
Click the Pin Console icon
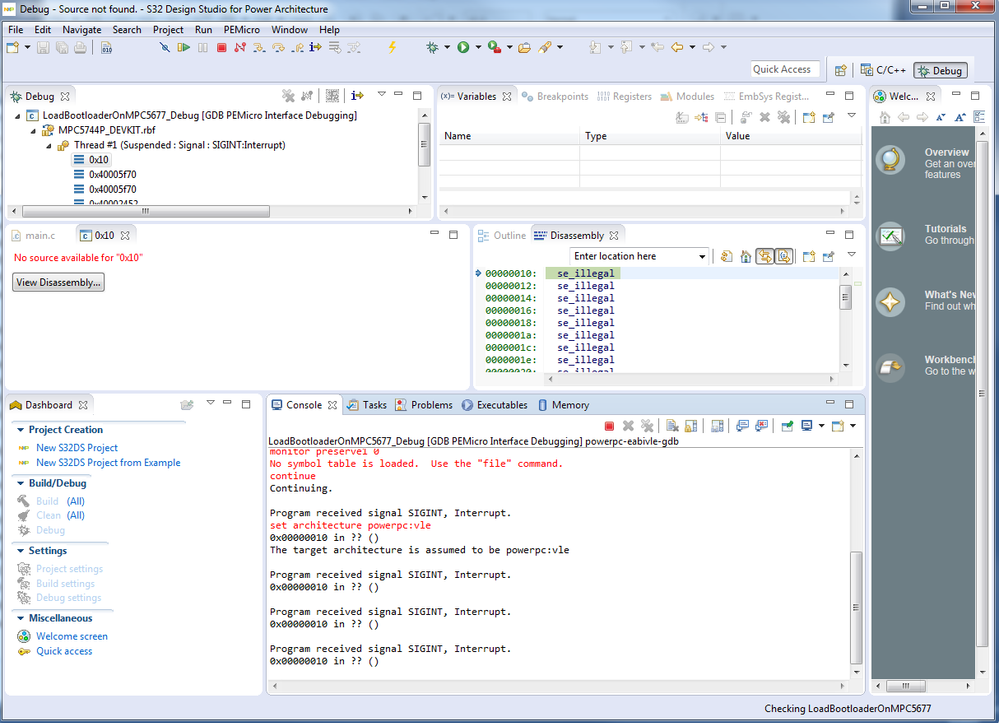point(787,426)
